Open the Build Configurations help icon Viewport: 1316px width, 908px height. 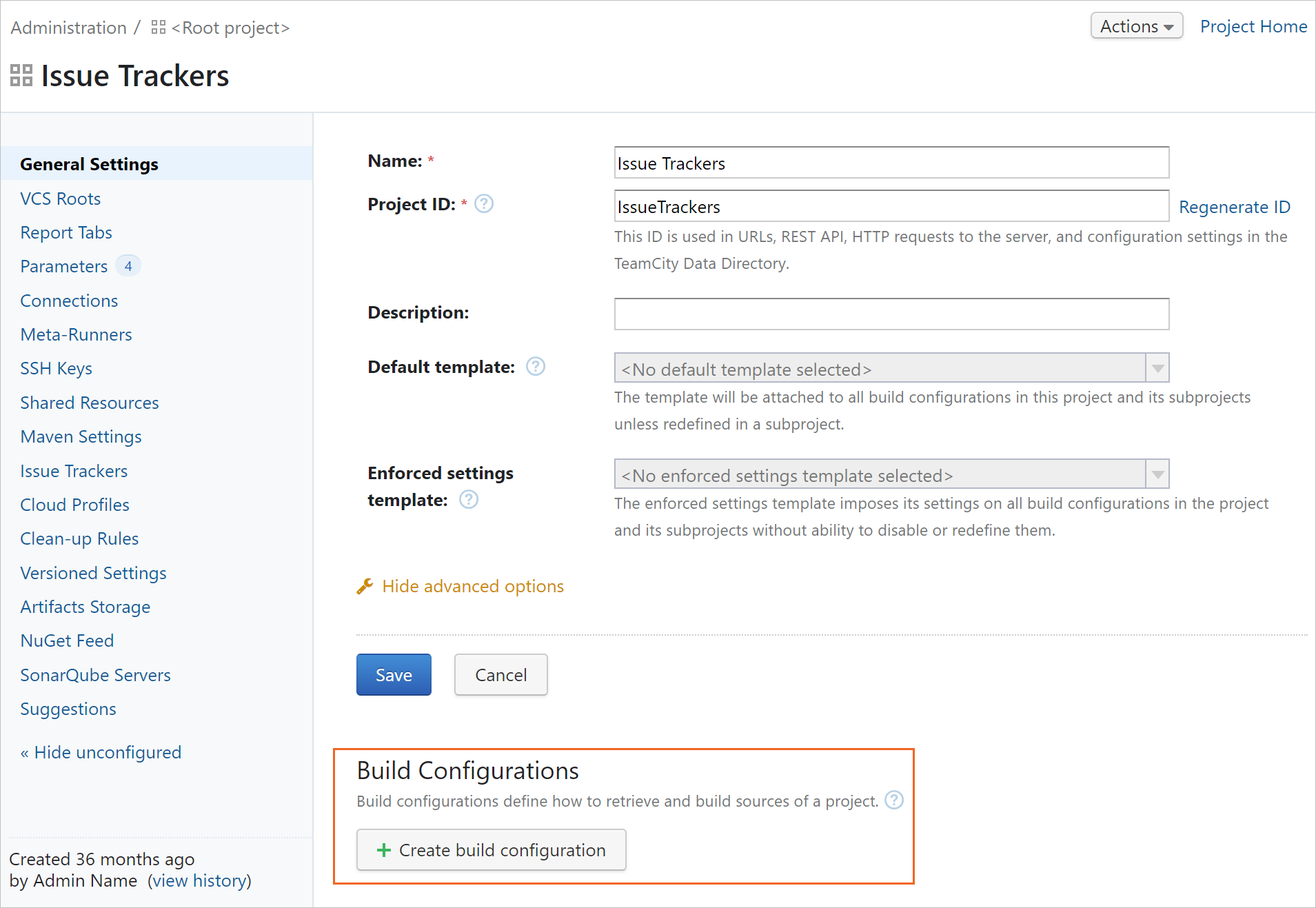(894, 800)
